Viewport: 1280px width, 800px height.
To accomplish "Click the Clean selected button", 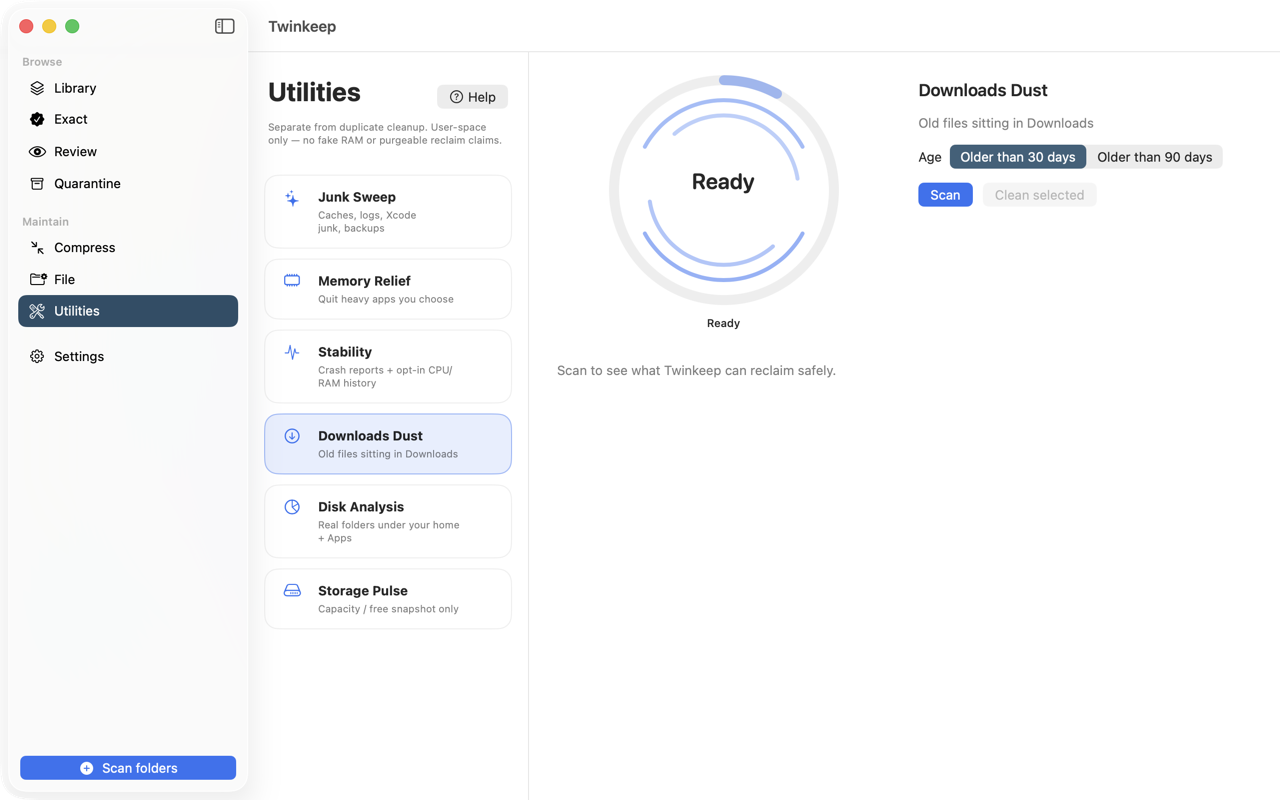I will 1039,195.
